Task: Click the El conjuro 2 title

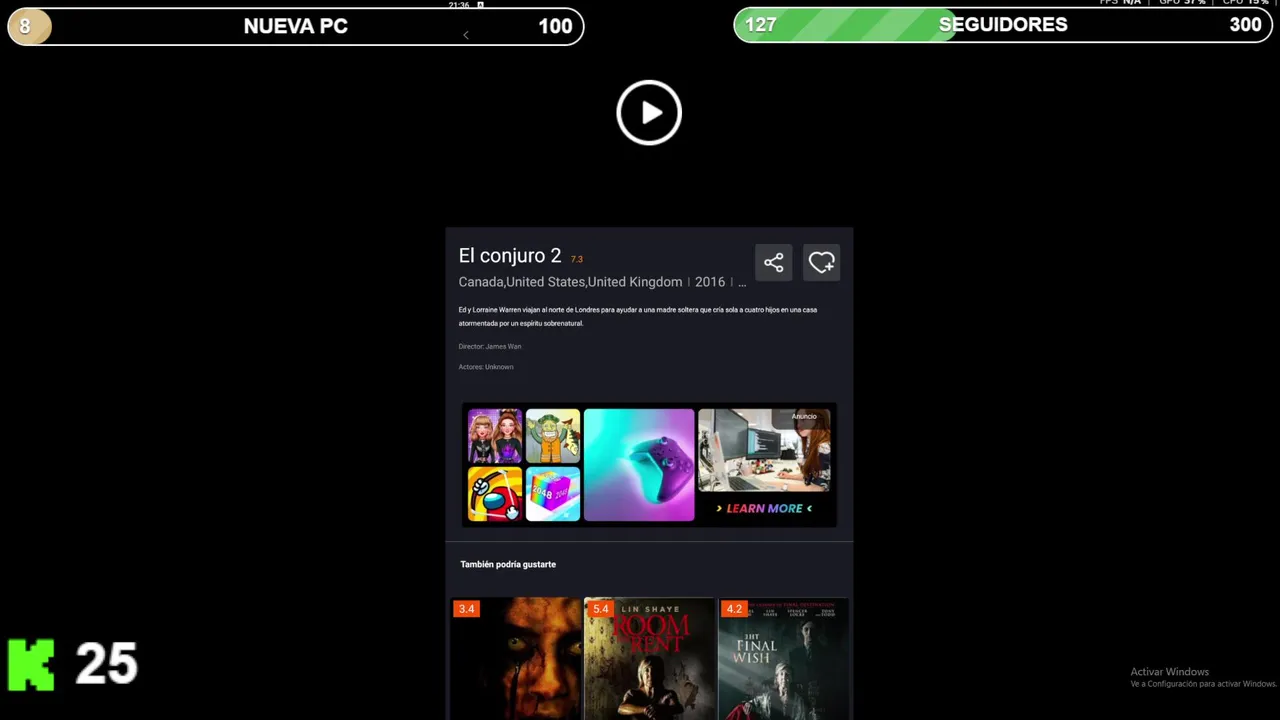Action: tap(510, 256)
